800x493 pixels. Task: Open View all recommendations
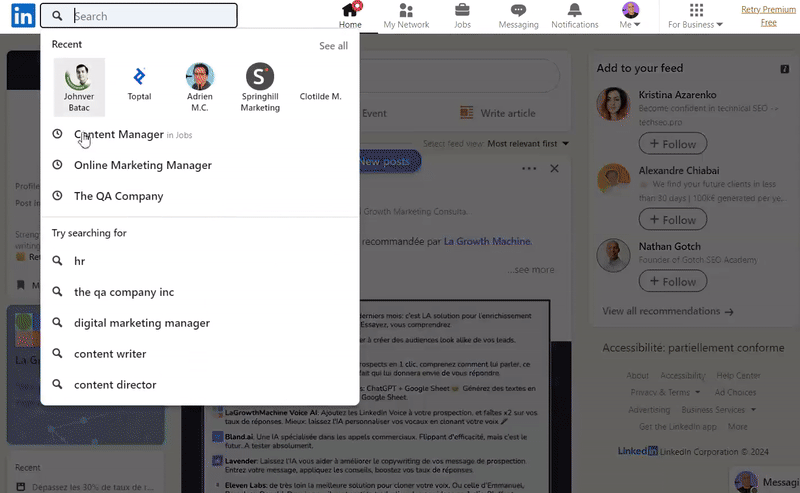[667, 312]
